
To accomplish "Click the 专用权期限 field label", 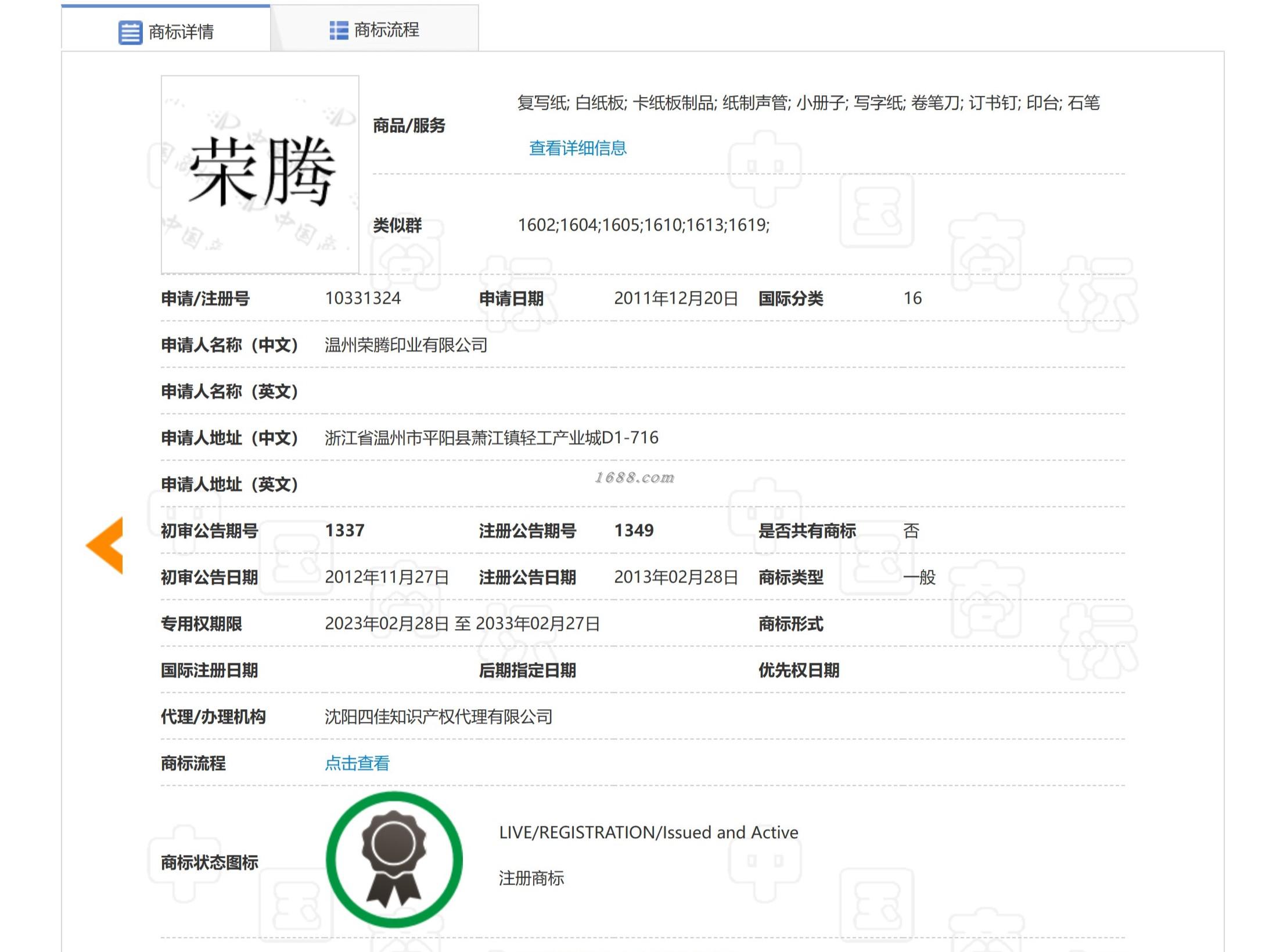I will tap(201, 624).
